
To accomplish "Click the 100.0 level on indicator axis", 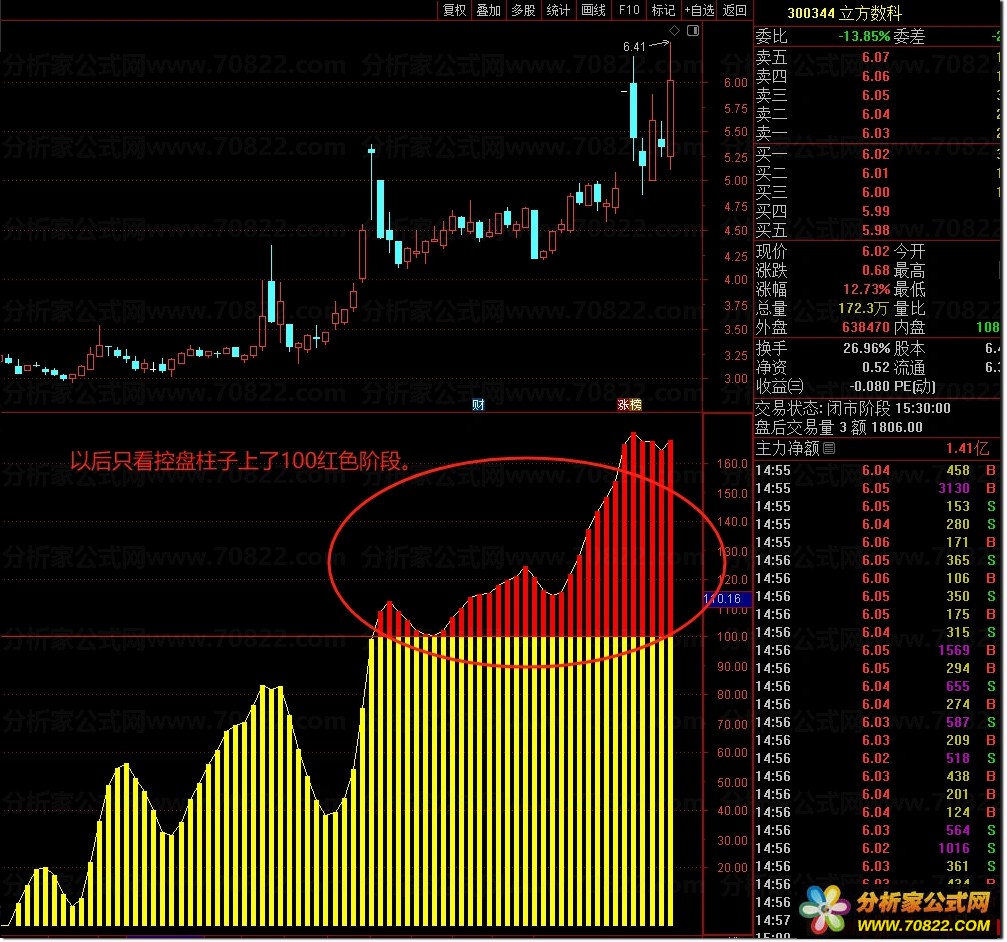I will point(733,637).
